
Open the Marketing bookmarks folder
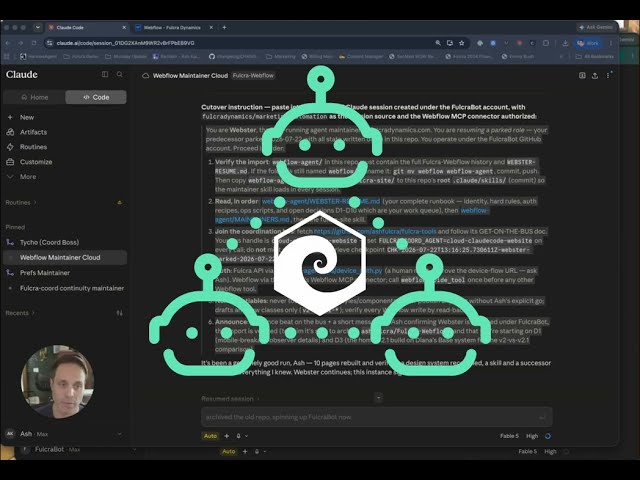click(281, 56)
